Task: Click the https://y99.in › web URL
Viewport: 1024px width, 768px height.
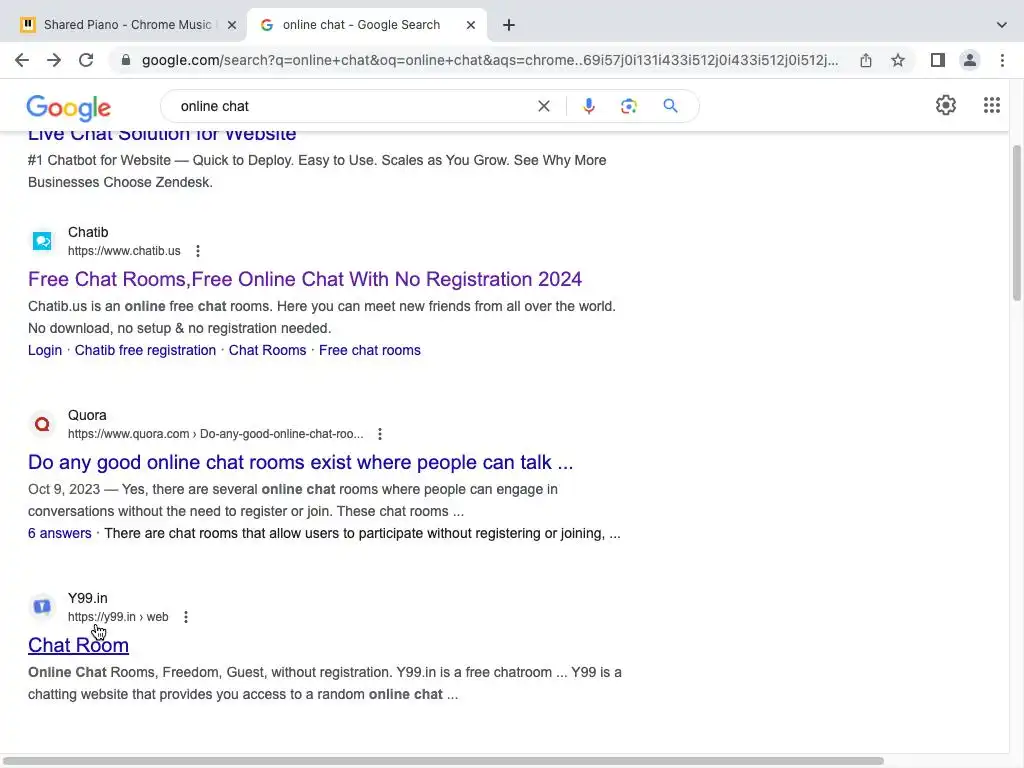Action: 118,616
